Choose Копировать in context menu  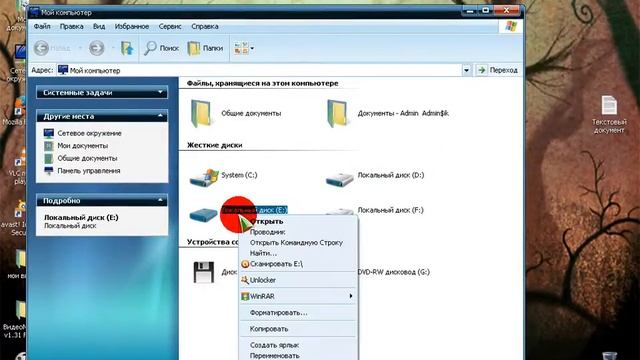298,329
